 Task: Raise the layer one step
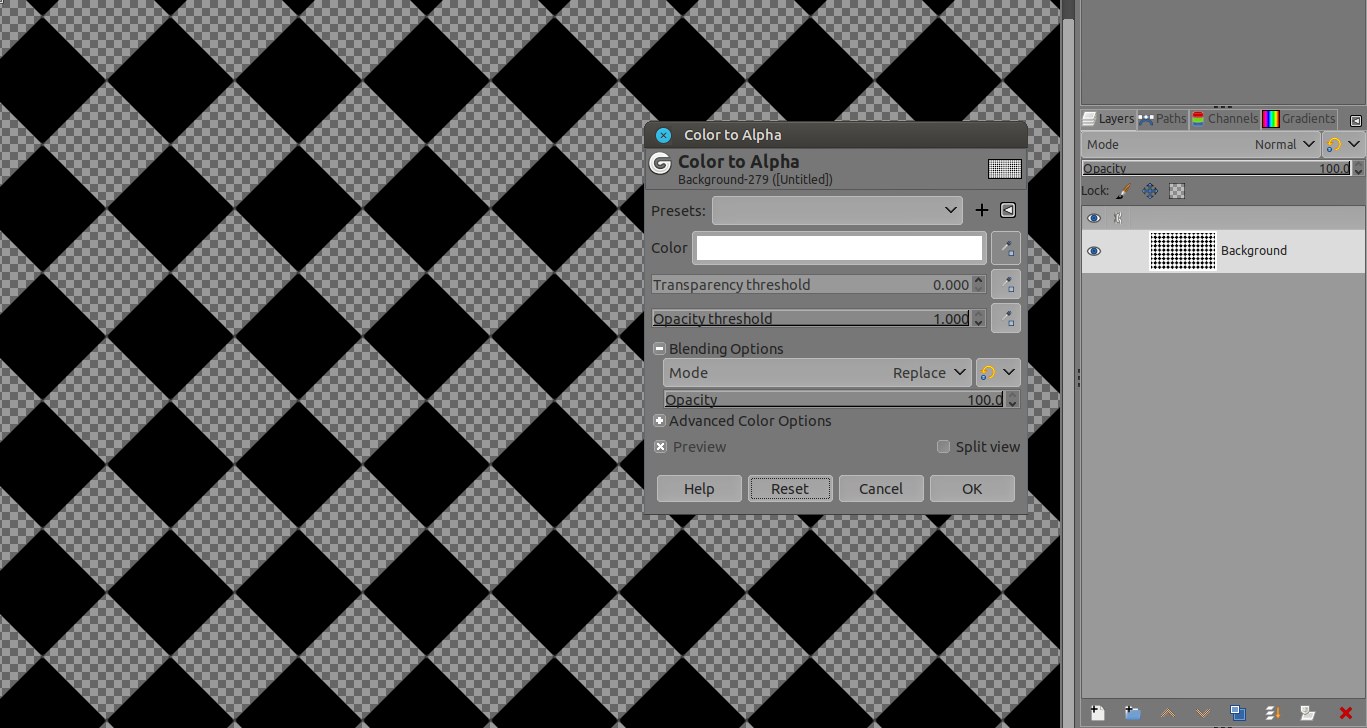[x=1167, y=713]
